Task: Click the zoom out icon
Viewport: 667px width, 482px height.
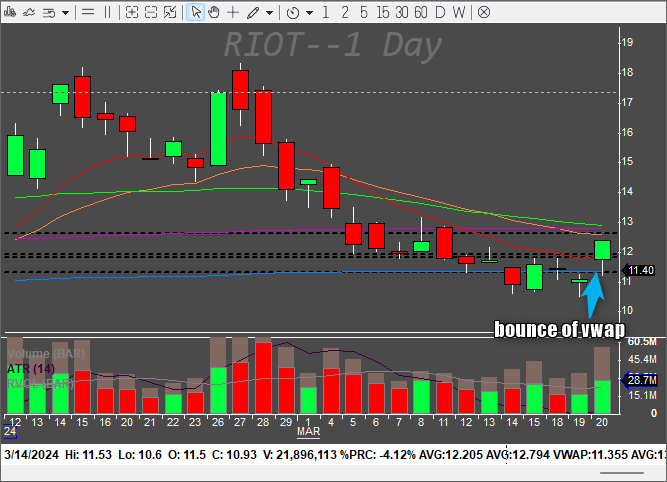Action: 151,12
